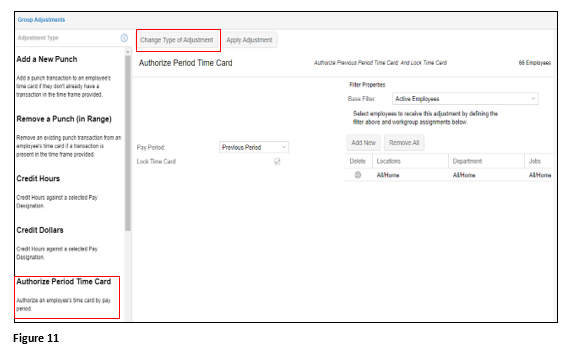Select Credit Hours adjustment type
The height and width of the screenshot is (363, 581).
click(38, 179)
